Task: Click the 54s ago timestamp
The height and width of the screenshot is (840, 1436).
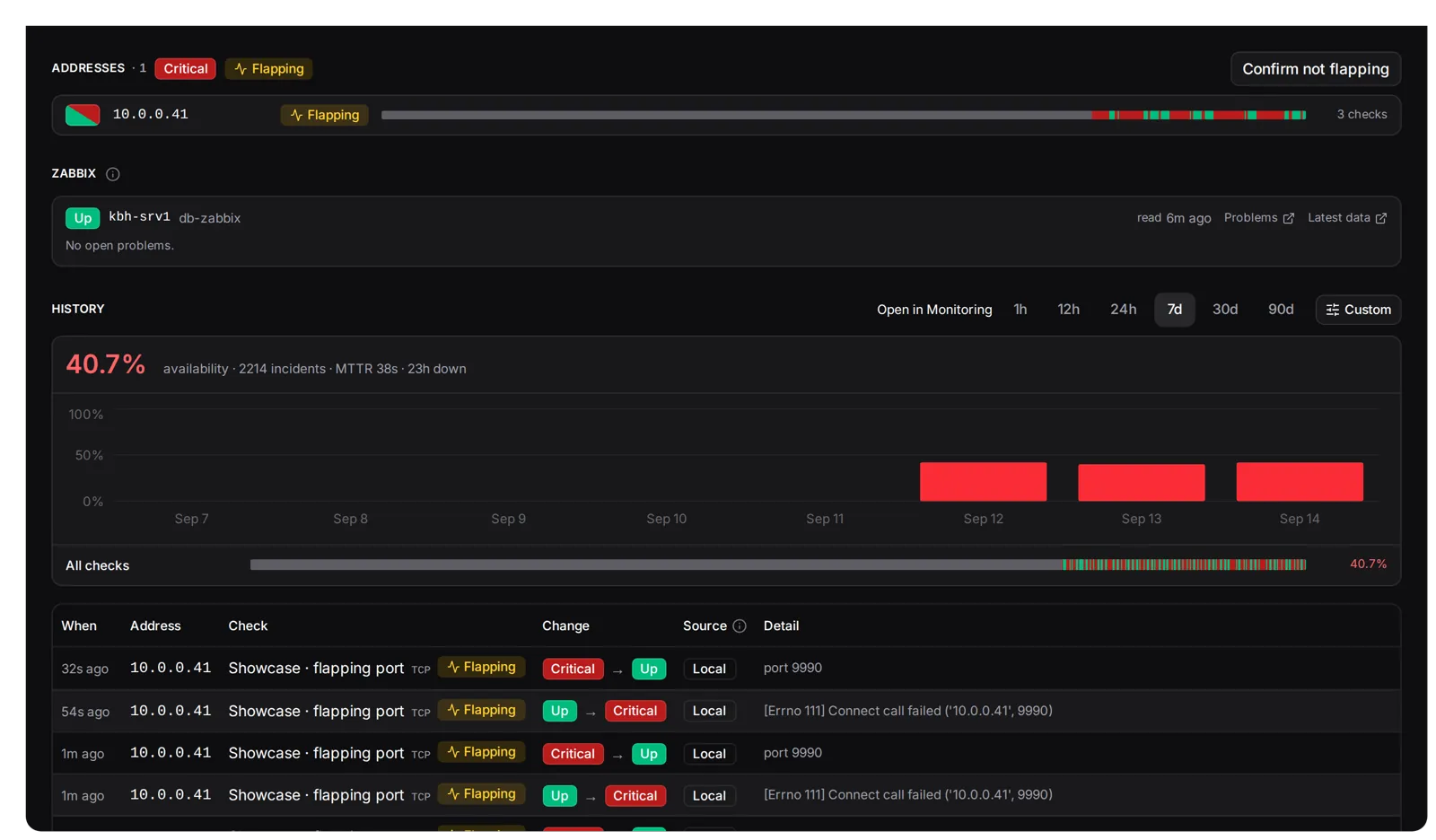Action: (x=85, y=712)
